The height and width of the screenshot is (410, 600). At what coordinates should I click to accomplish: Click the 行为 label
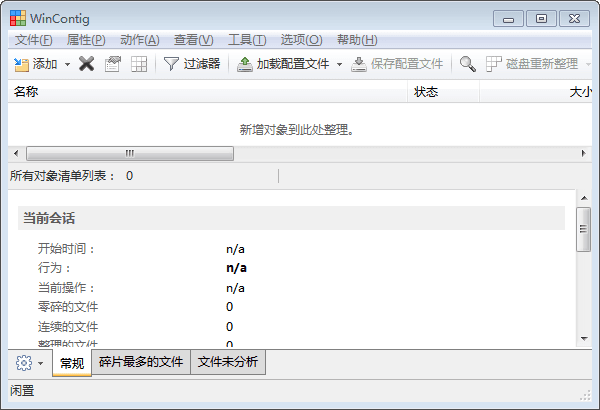(x=54, y=268)
